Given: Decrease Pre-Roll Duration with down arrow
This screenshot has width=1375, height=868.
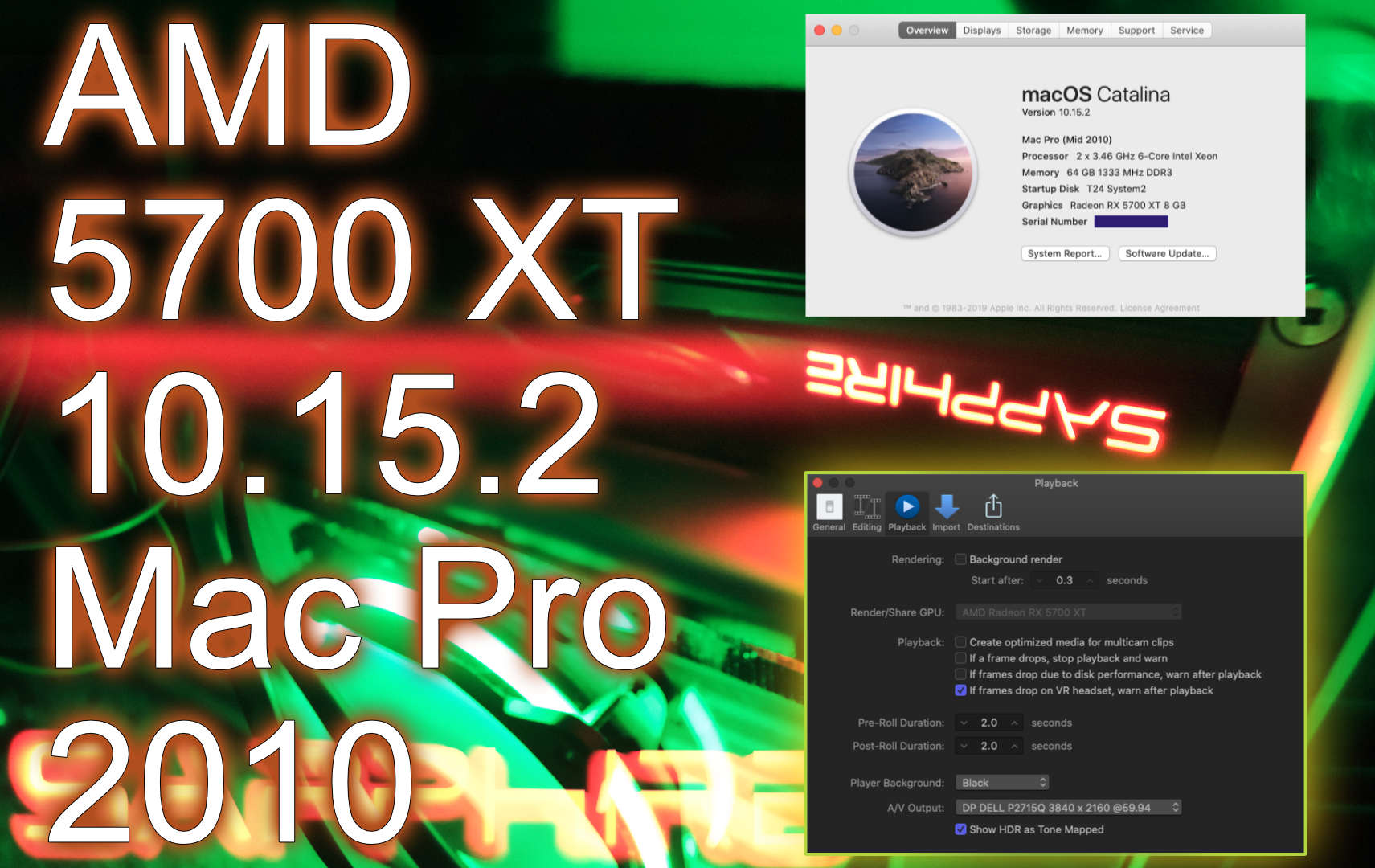Looking at the screenshot, I should coord(964,723).
